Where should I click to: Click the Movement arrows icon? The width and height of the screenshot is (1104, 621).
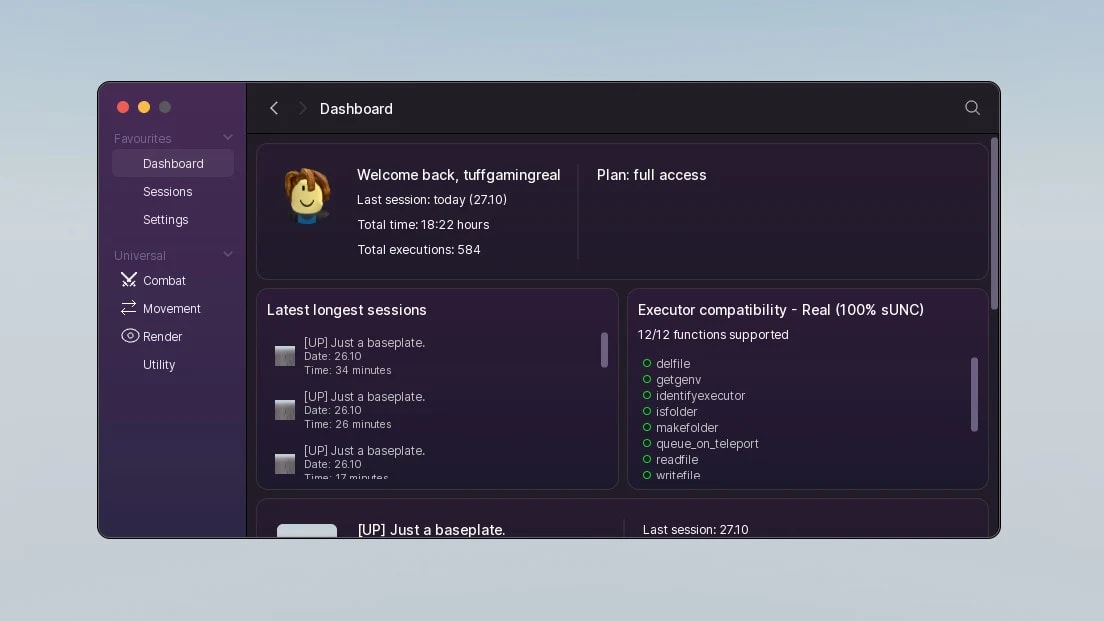click(x=128, y=308)
